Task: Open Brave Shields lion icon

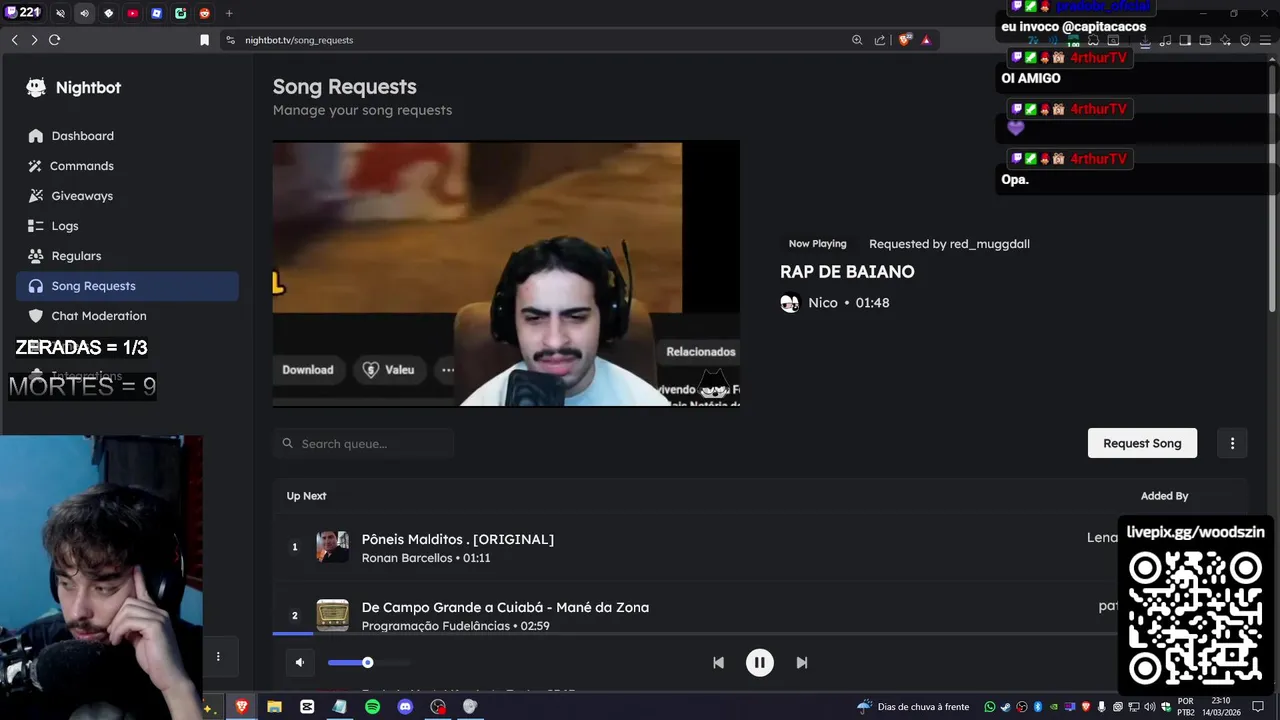Action: point(905,40)
